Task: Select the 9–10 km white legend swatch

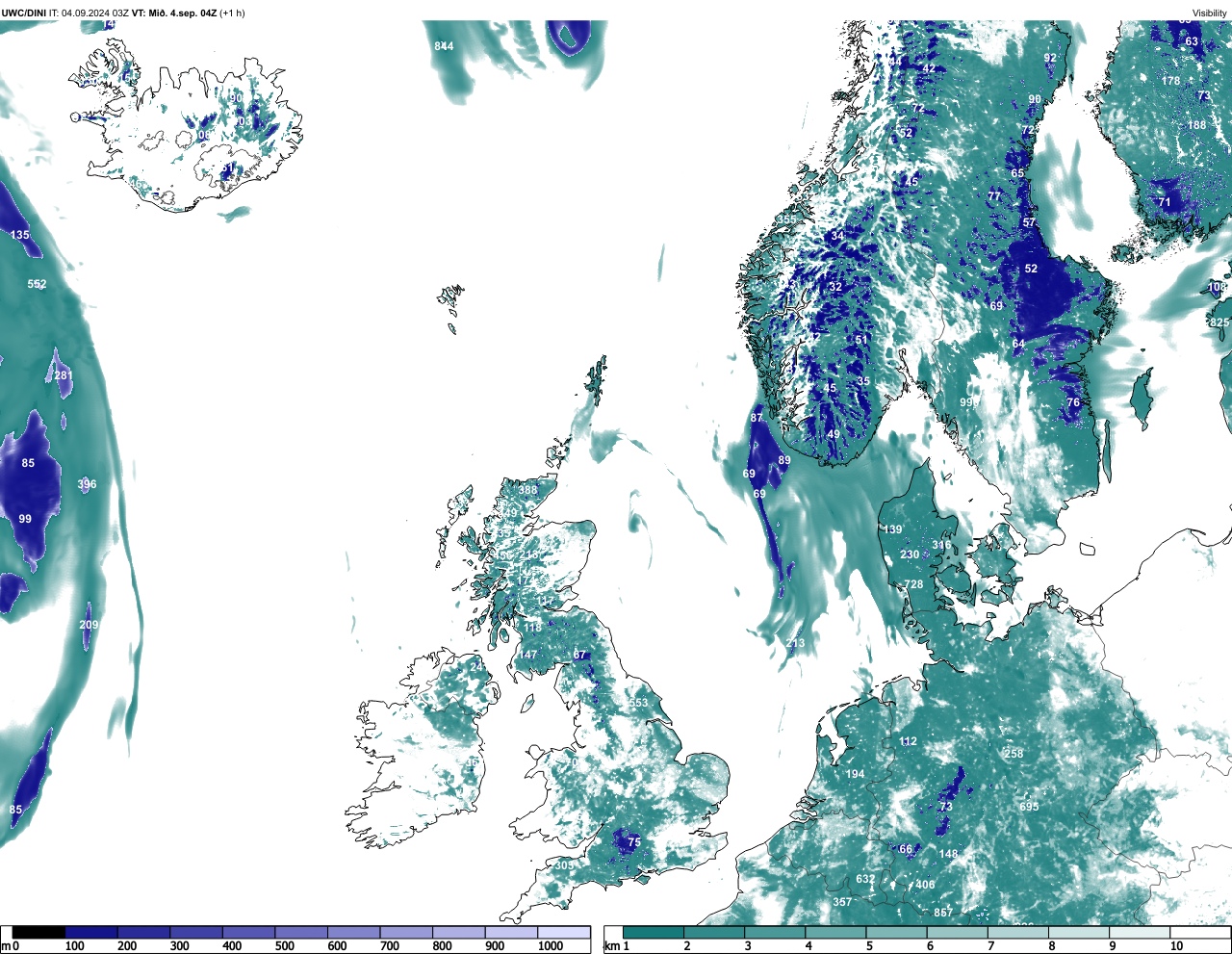Action: (x=1141, y=932)
